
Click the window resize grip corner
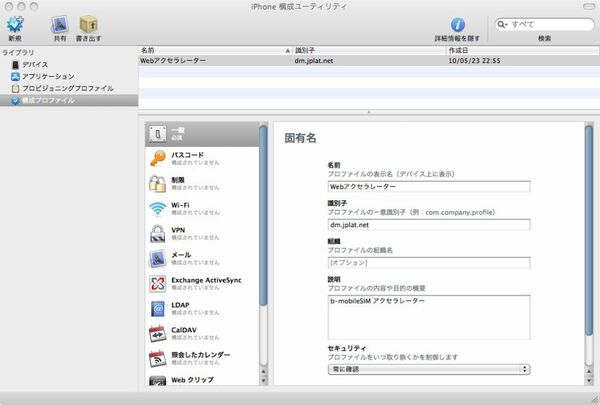[x=595, y=400]
